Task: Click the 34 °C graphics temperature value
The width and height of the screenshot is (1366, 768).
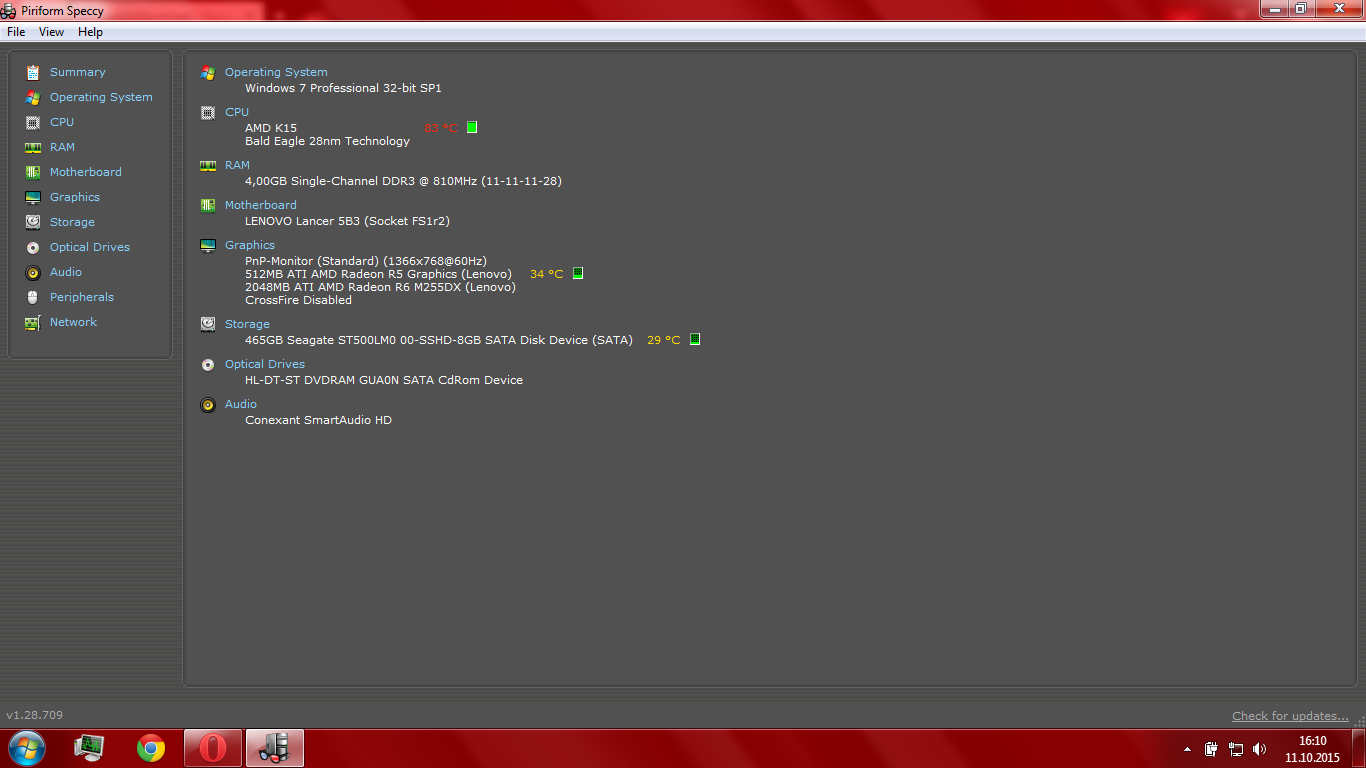Action: 547,274
